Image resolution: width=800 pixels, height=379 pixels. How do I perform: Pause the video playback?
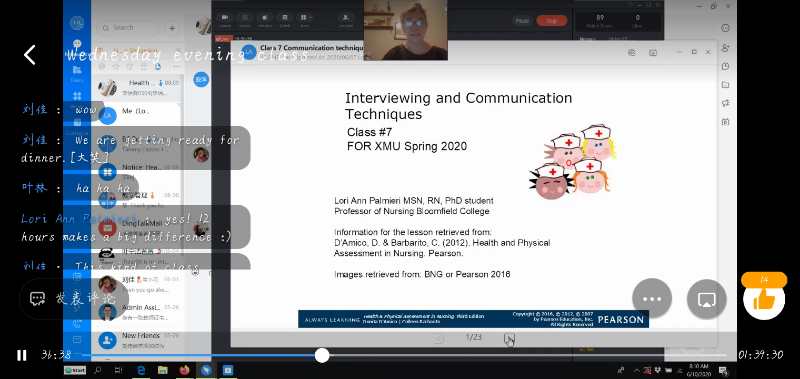pos(21,356)
